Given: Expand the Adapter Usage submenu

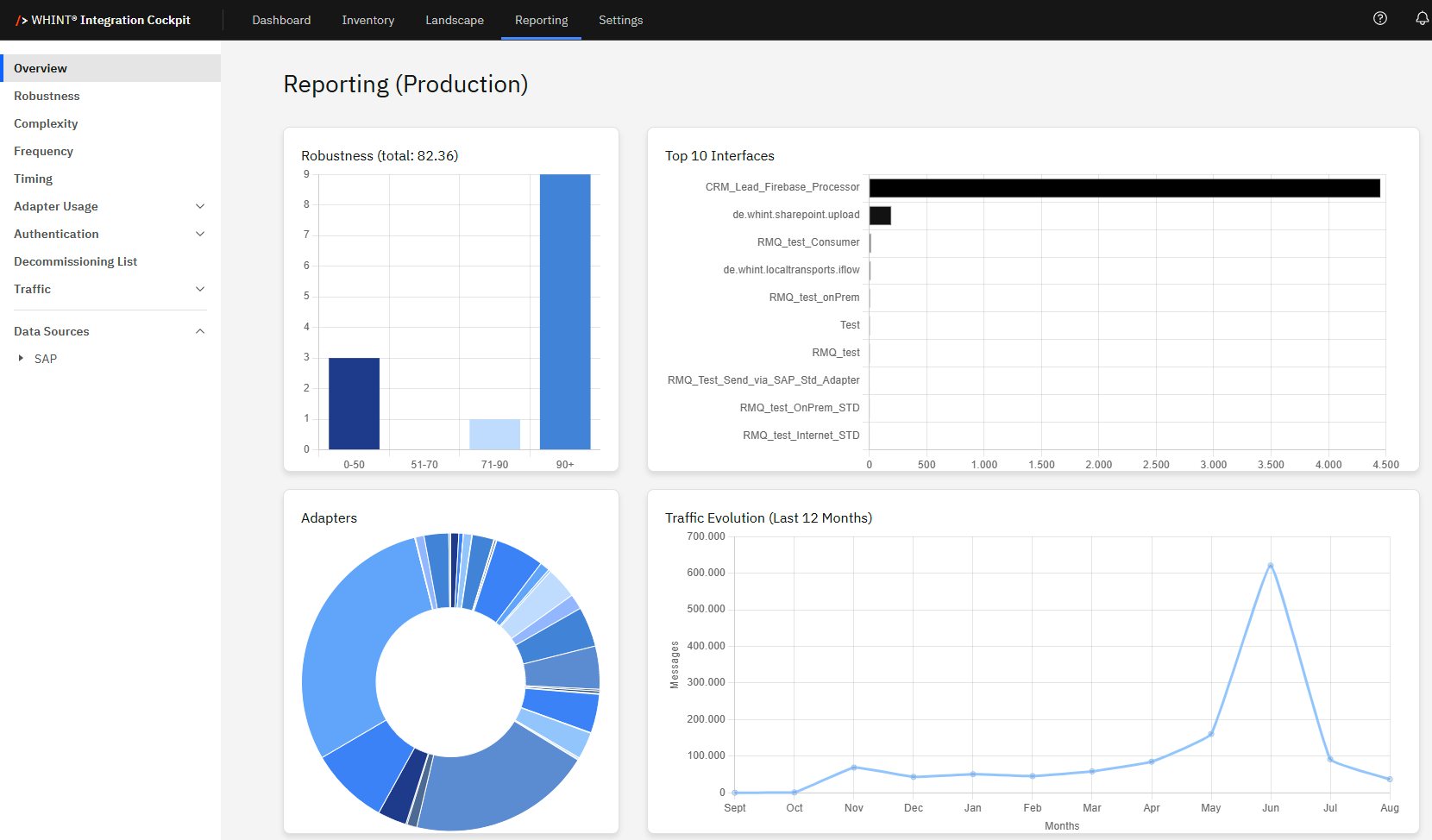Looking at the screenshot, I should point(200,206).
